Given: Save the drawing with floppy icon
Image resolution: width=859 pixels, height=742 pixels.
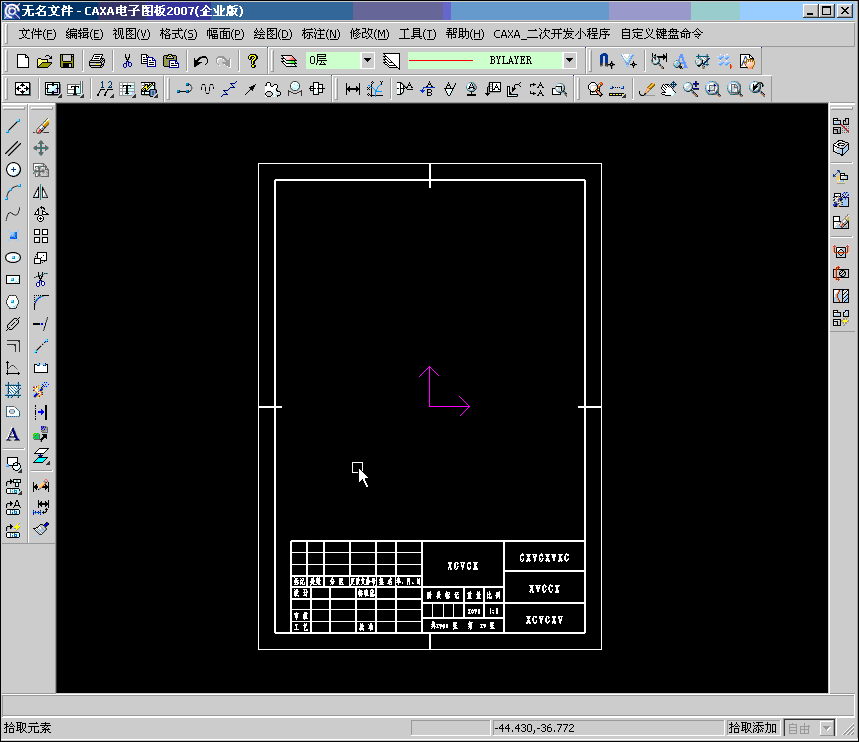Looking at the screenshot, I should pyautogui.click(x=67, y=61).
